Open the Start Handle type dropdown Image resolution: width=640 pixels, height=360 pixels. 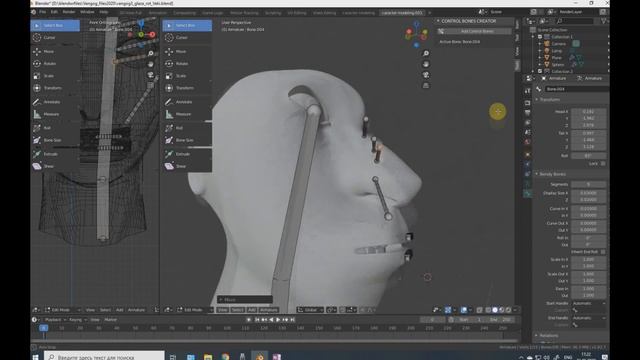[588, 304]
